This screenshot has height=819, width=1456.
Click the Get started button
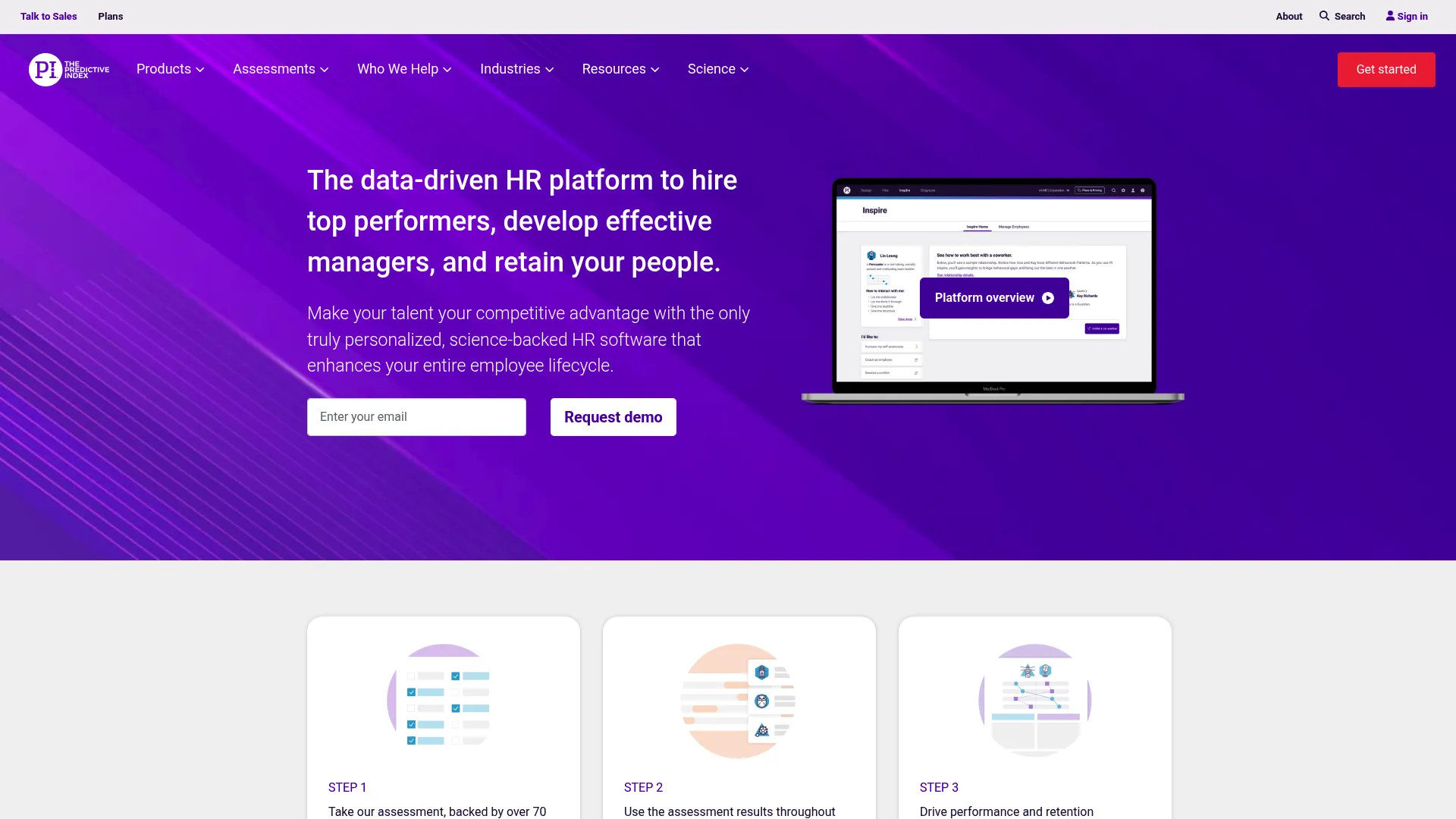click(x=1385, y=69)
